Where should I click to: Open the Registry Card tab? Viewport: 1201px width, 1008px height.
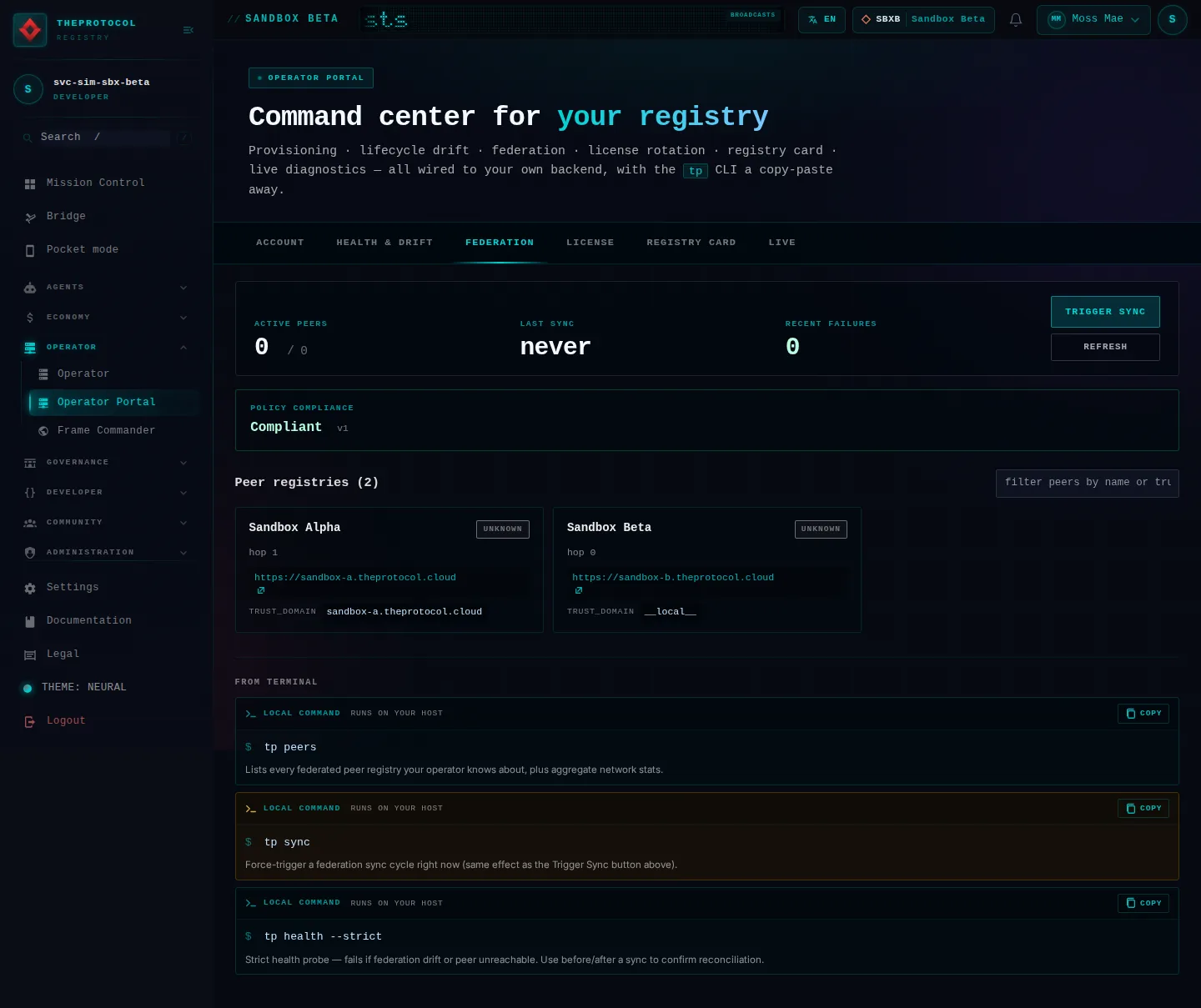[x=691, y=243]
